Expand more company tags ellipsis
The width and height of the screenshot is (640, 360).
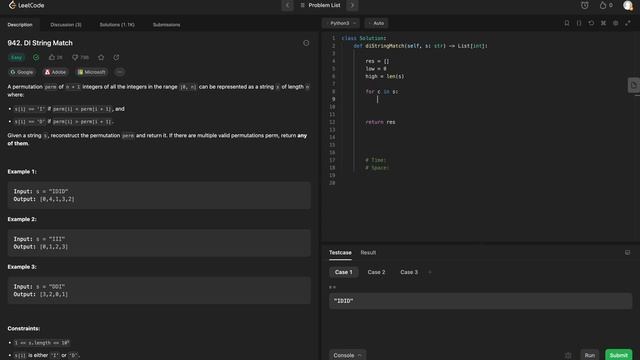(x=120, y=72)
